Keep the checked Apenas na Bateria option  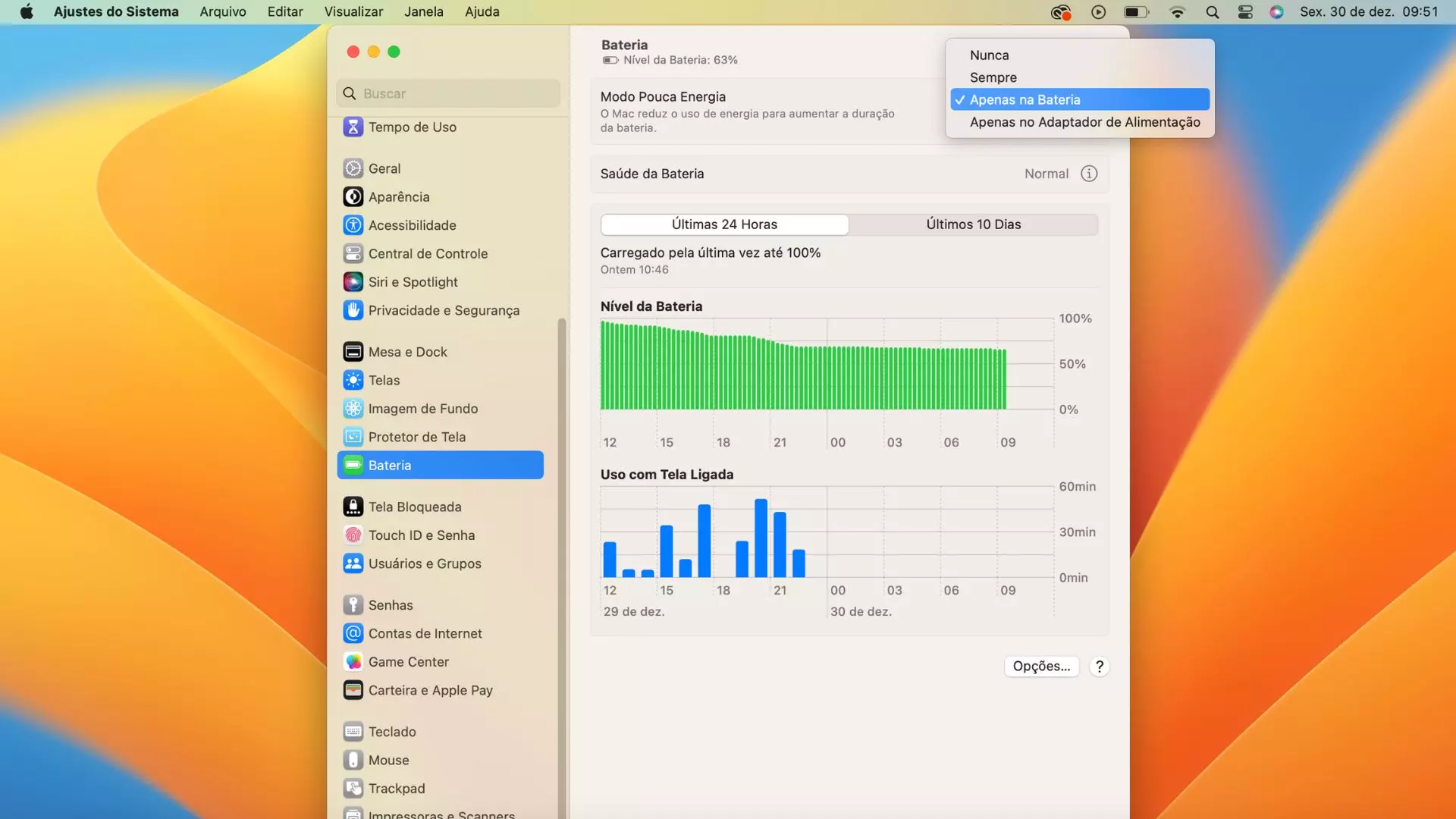point(1025,100)
